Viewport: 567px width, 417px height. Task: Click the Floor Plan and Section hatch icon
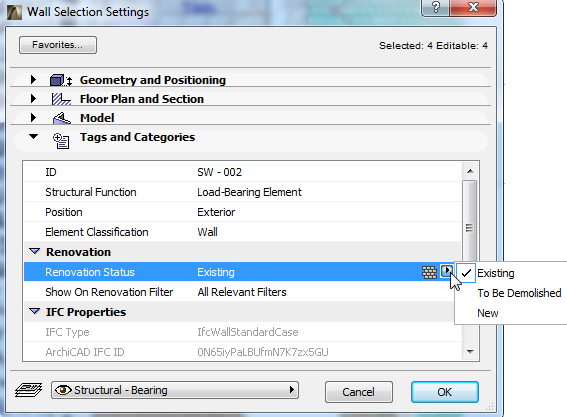pyautogui.click(x=61, y=99)
